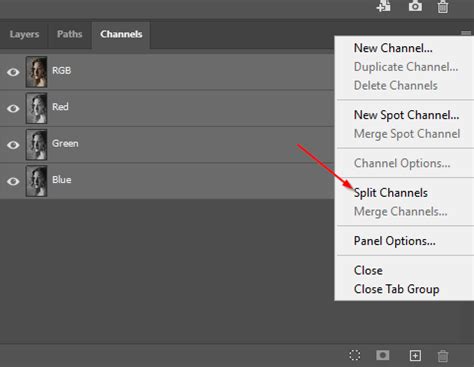Delete current channel trash icon at bottom
Screen dimensions: 474x367
point(443,356)
